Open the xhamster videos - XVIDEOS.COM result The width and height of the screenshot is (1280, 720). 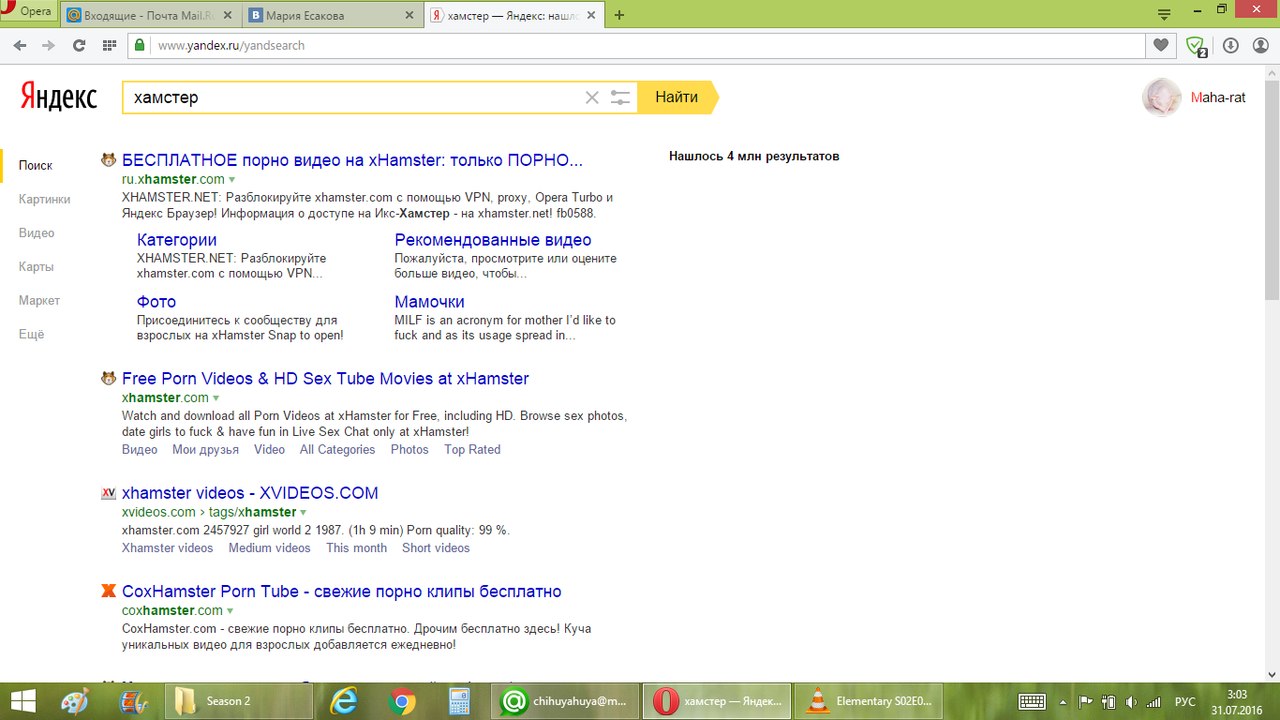(x=250, y=493)
